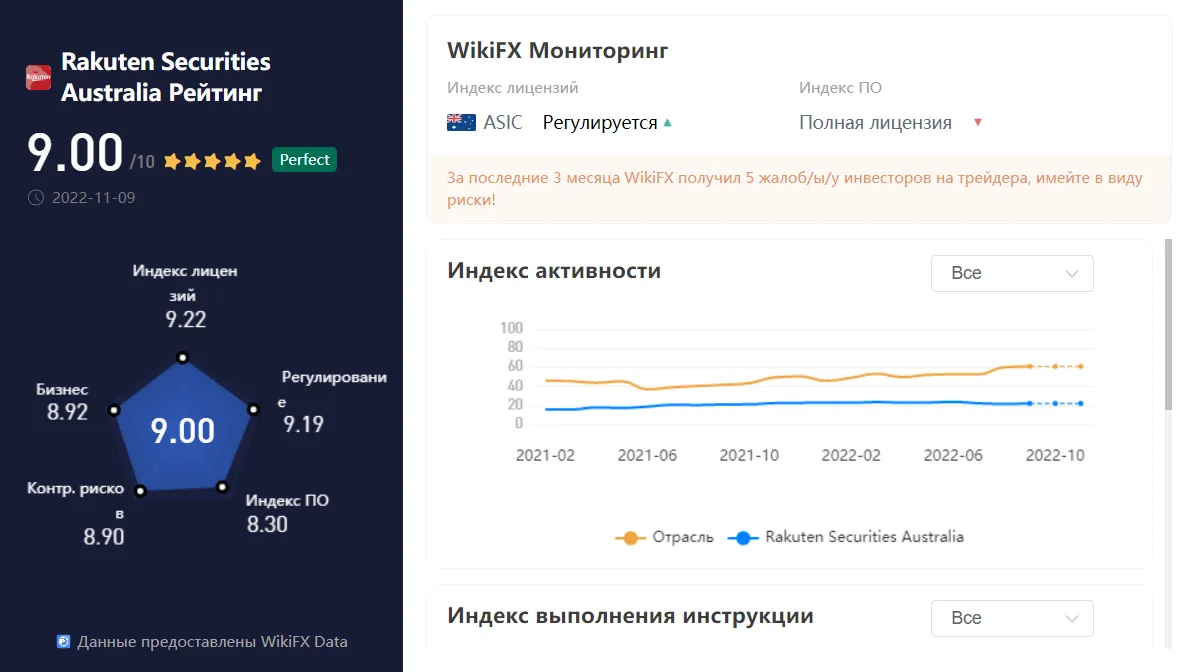Click the 2021-10 axis label
This screenshot has width=1190, height=672.
click(749, 455)
